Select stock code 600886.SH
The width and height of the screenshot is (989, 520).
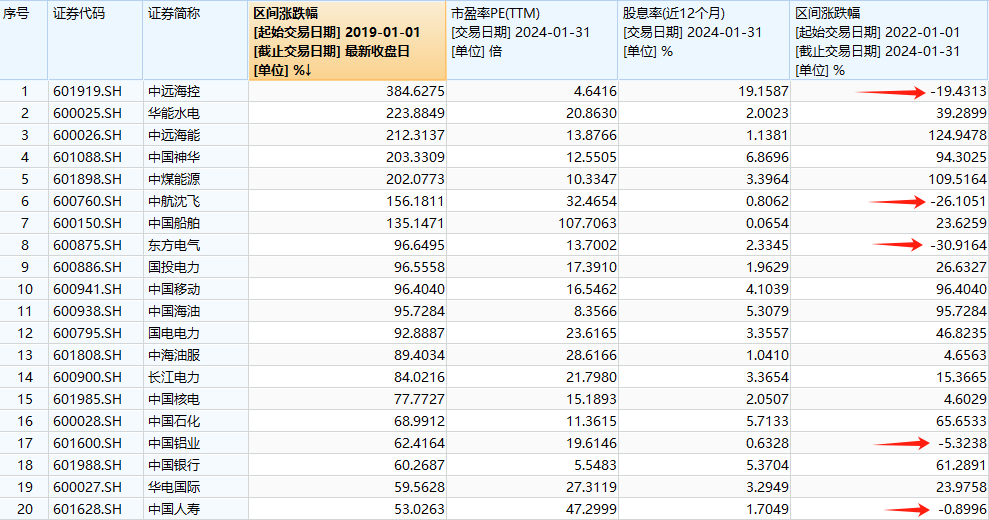pyautogui.click(x=87, y=268)
